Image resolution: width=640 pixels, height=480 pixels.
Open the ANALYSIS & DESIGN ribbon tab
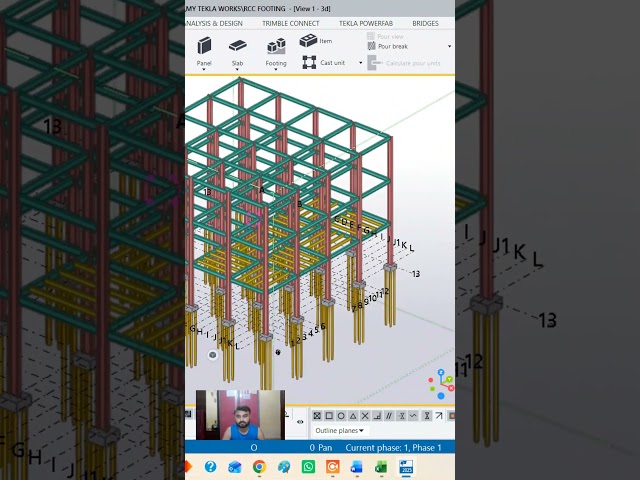point(214,23)
